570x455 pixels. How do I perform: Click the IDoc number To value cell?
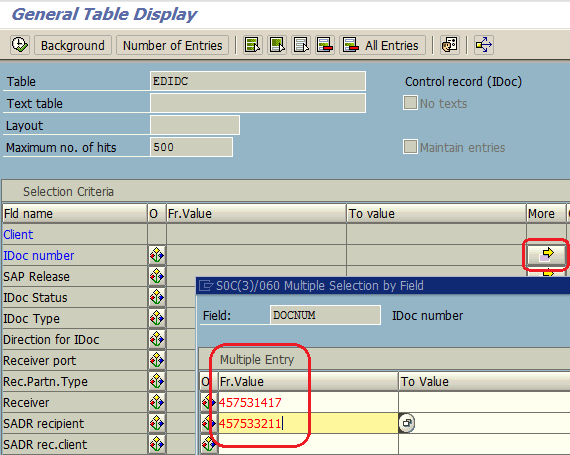tap(437, 255)
